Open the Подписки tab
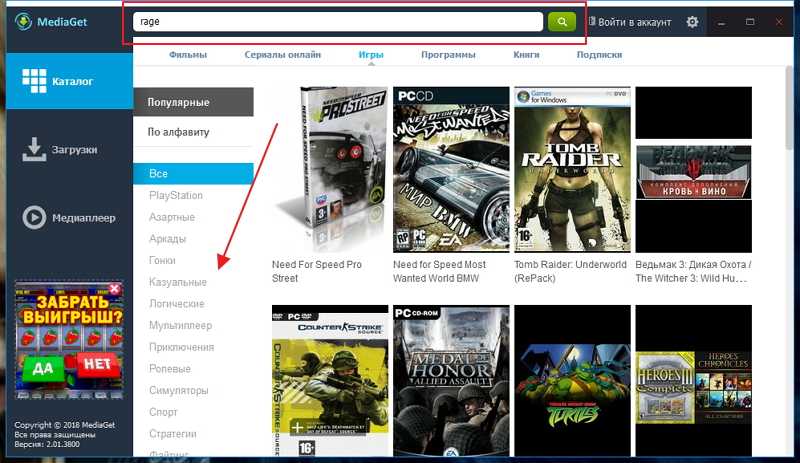 [599, 55]
